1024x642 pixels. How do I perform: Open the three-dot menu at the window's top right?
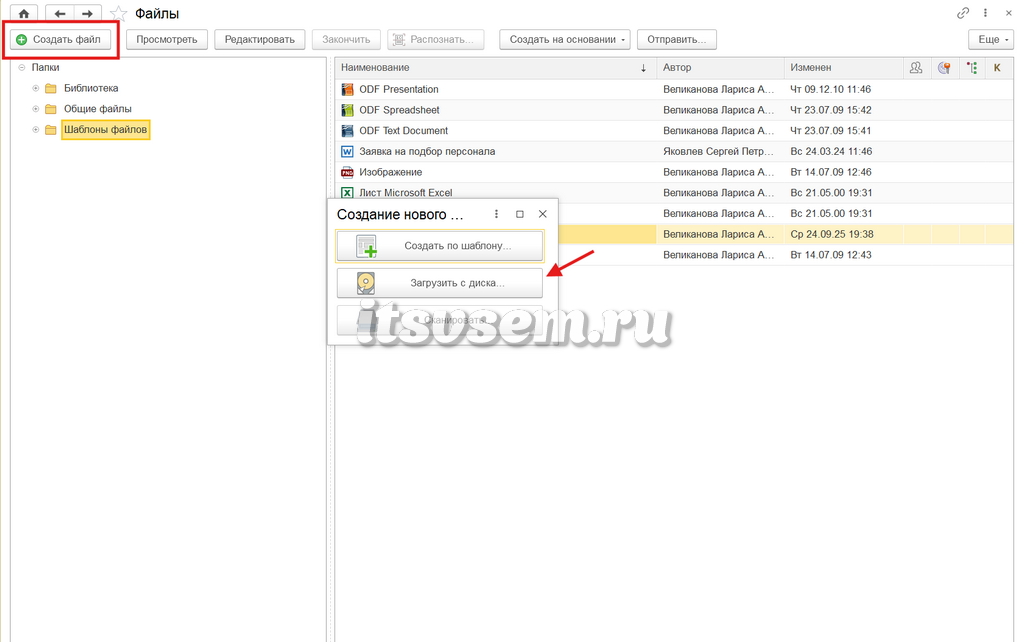(x=985, y=13)
